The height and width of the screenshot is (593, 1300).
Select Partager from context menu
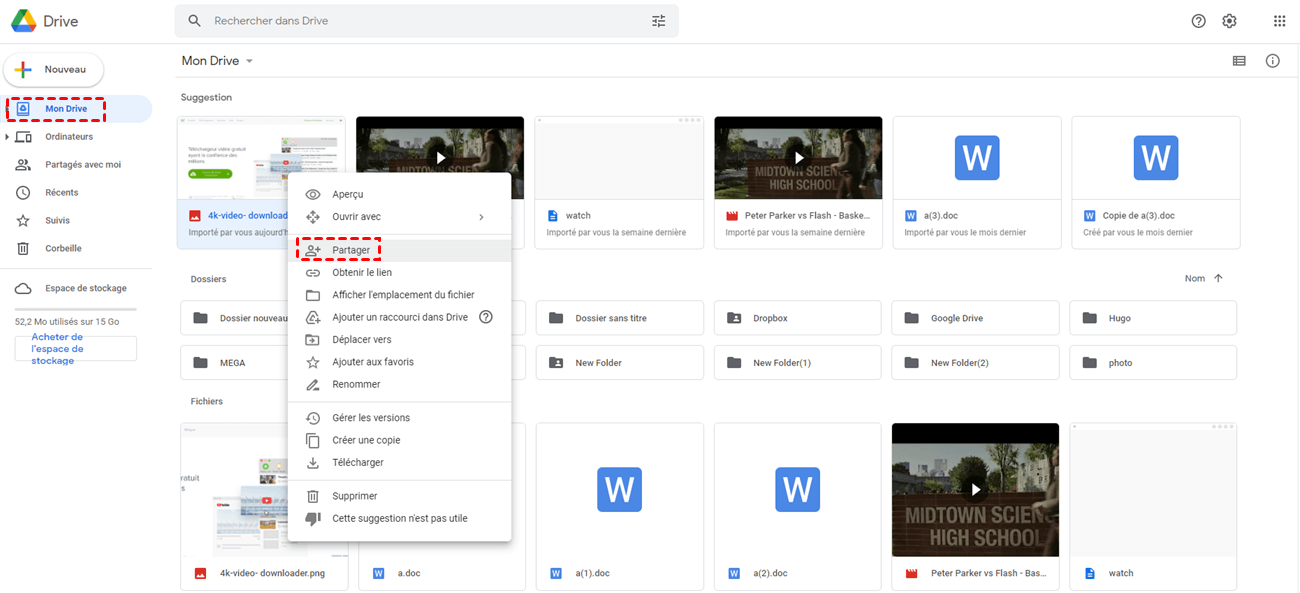(x=351, y=250)
